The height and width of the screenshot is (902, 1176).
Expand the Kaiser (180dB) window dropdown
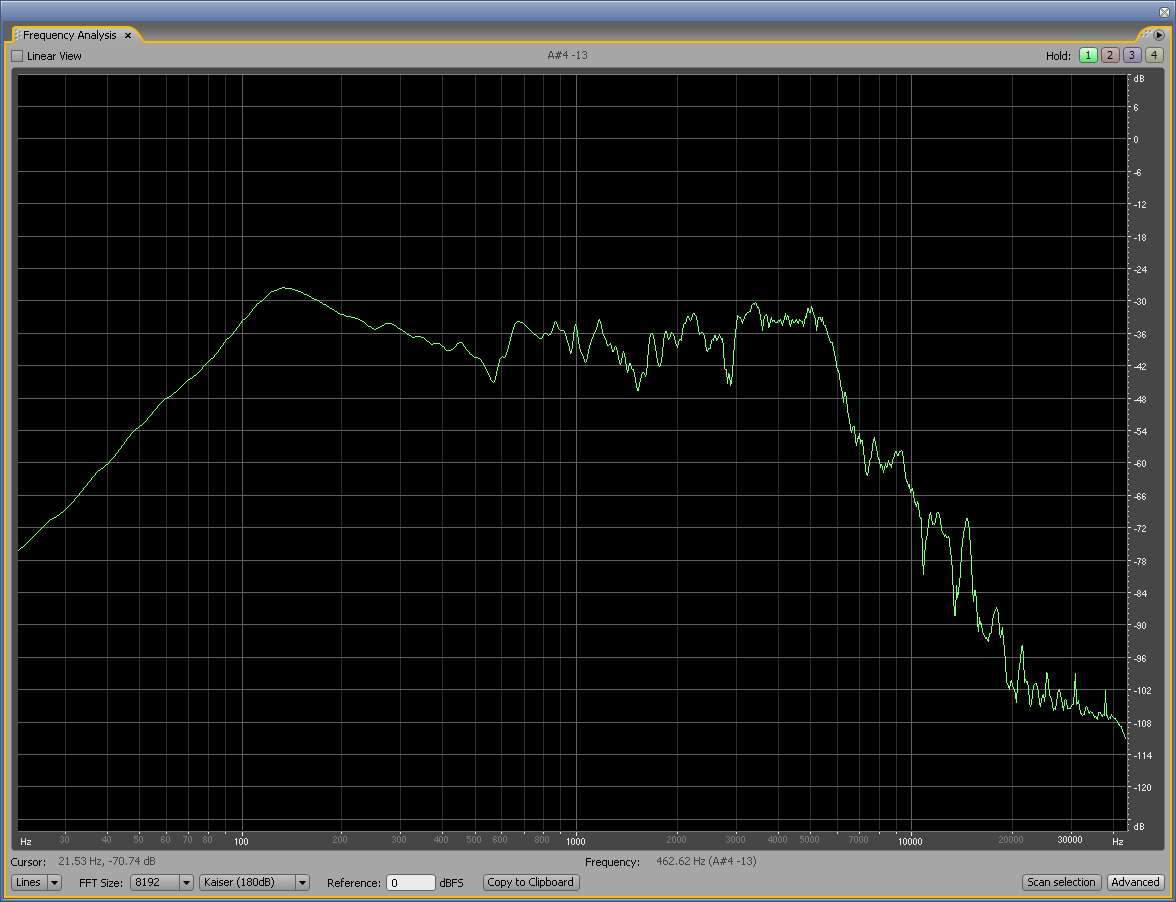click(254, 883)
